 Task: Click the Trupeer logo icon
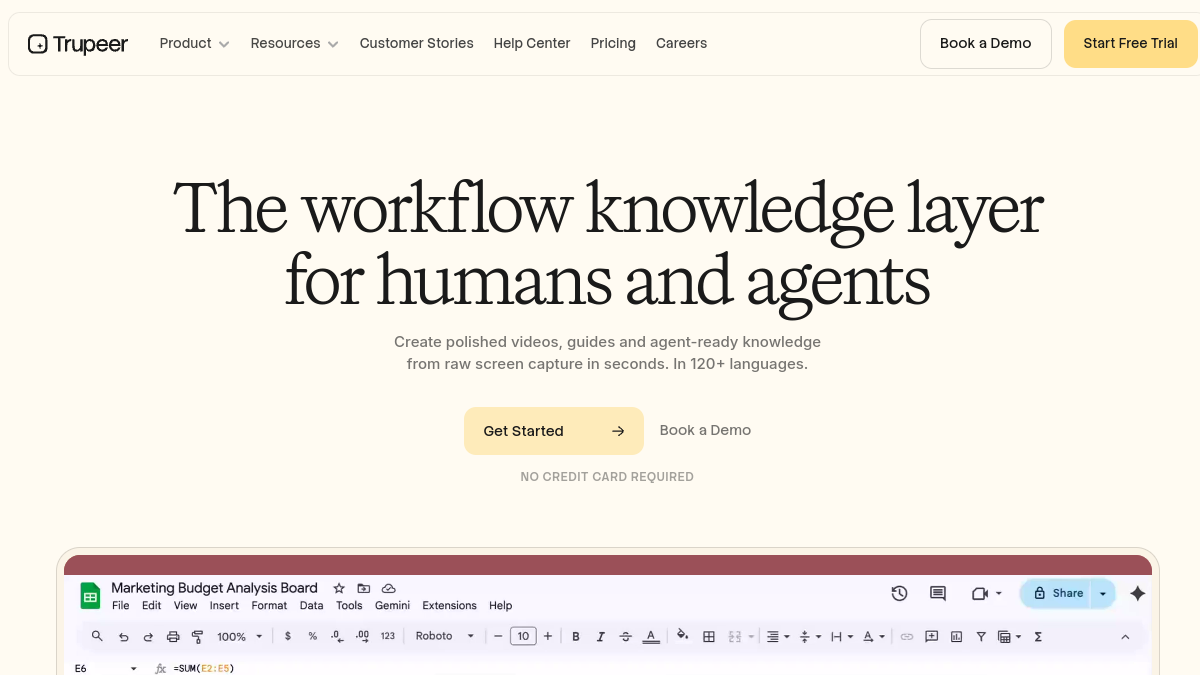click(x=38, y=44)
